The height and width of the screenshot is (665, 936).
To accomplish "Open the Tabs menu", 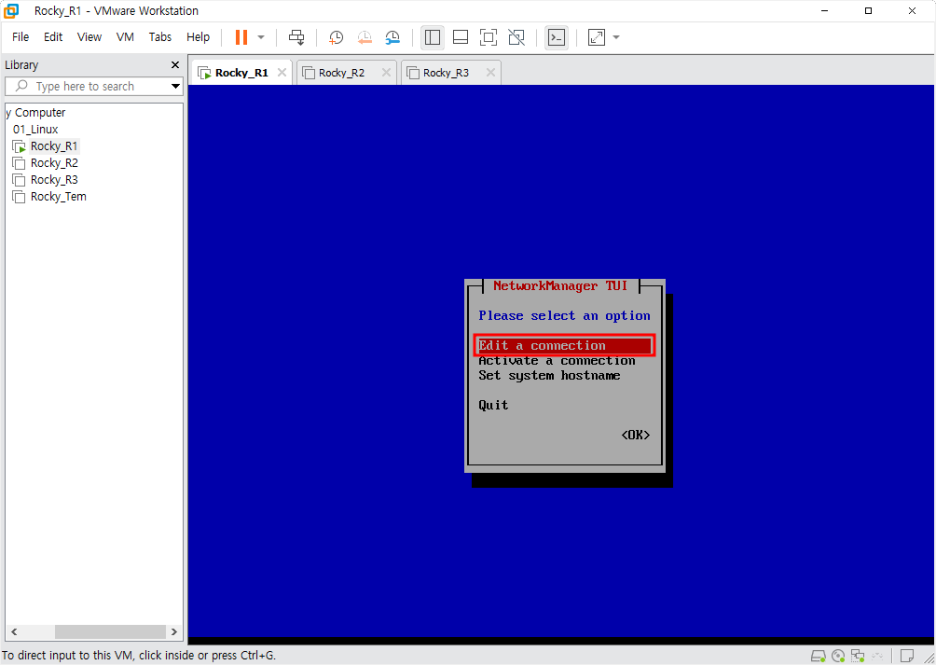I will 160,37.
